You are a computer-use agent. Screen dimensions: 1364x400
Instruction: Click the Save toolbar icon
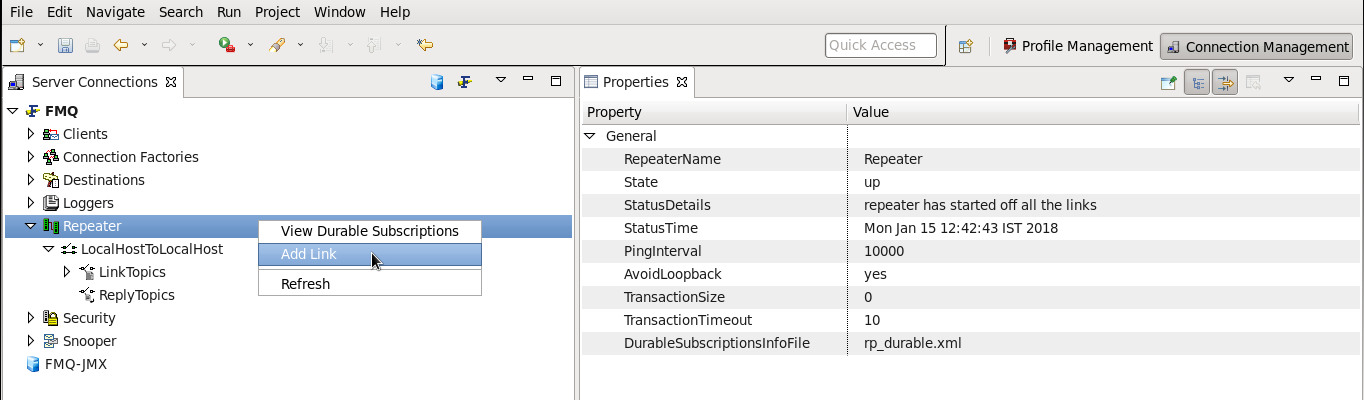65,45
